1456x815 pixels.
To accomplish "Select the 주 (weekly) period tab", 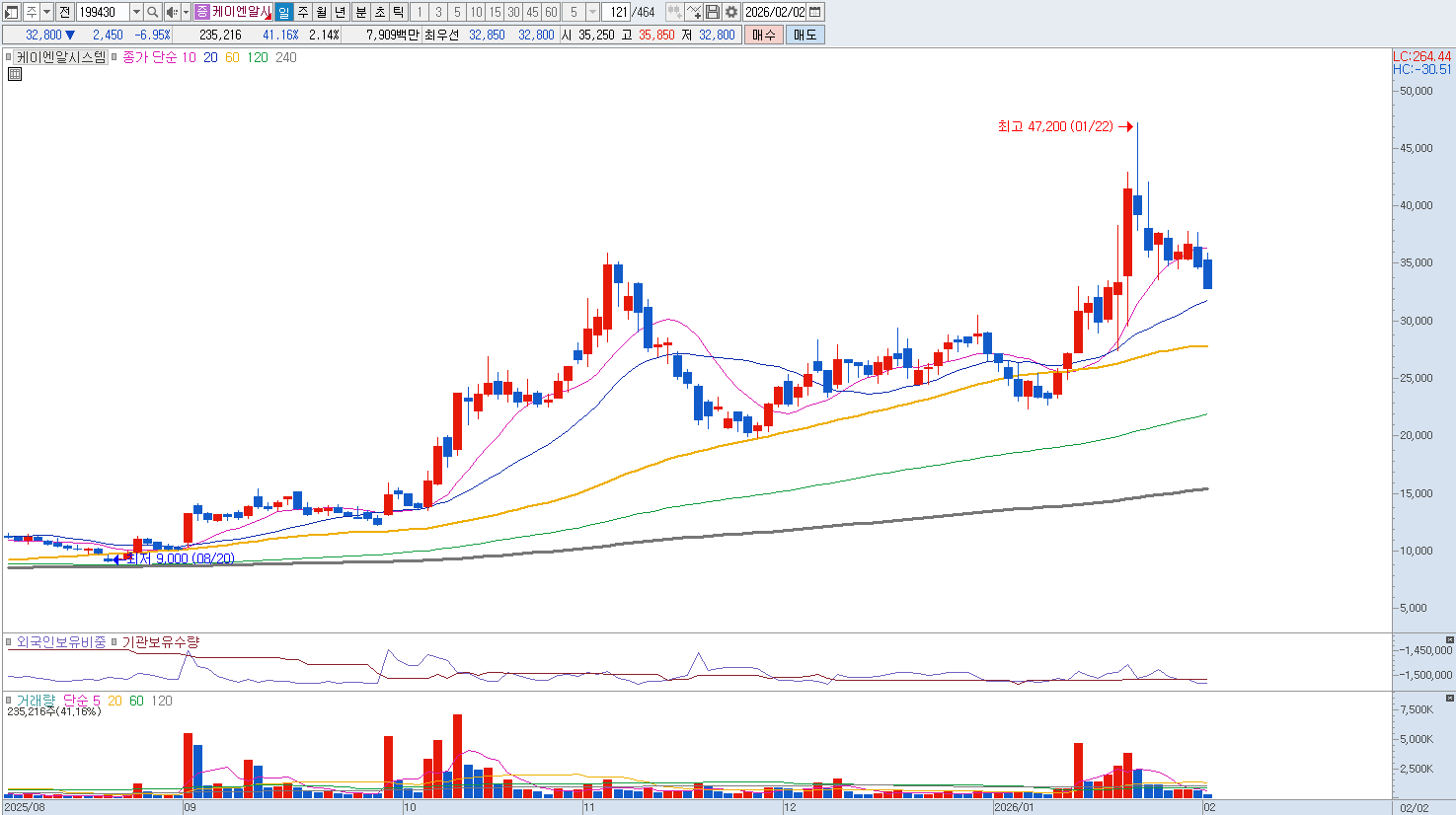I will (303, 12).
